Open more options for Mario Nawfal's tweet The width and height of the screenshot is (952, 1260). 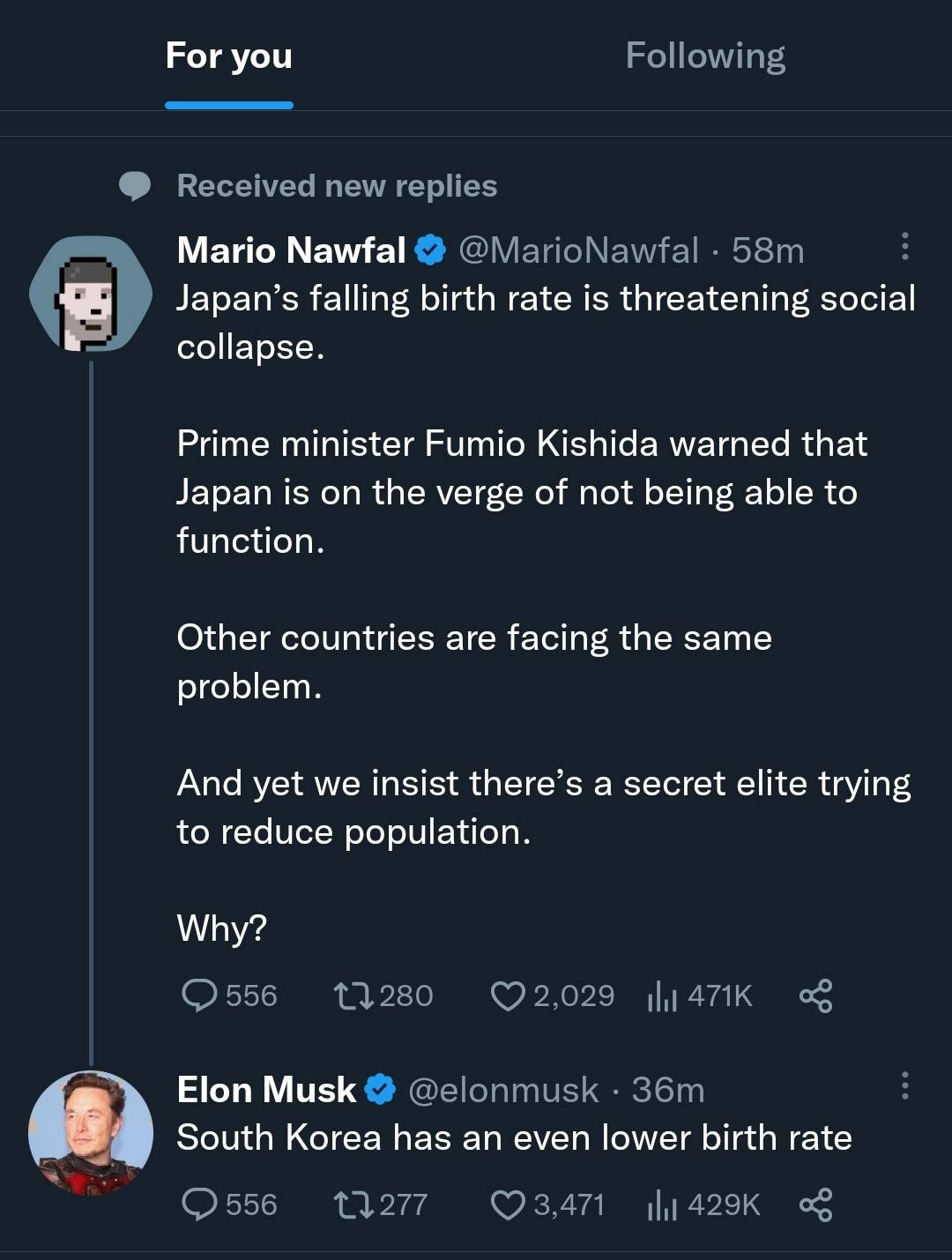pos(904,247)
